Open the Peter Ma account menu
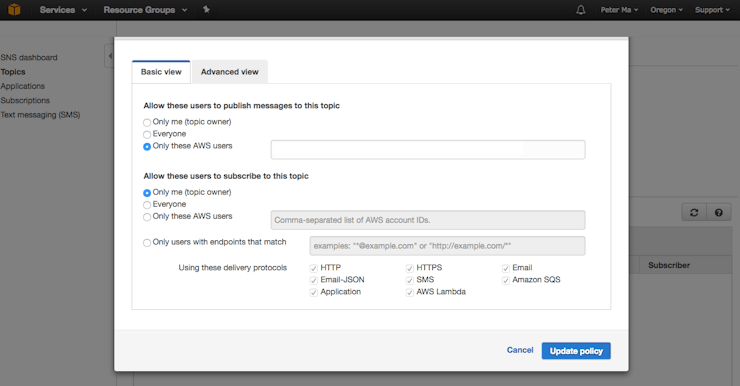 click(x=619, y=10)
